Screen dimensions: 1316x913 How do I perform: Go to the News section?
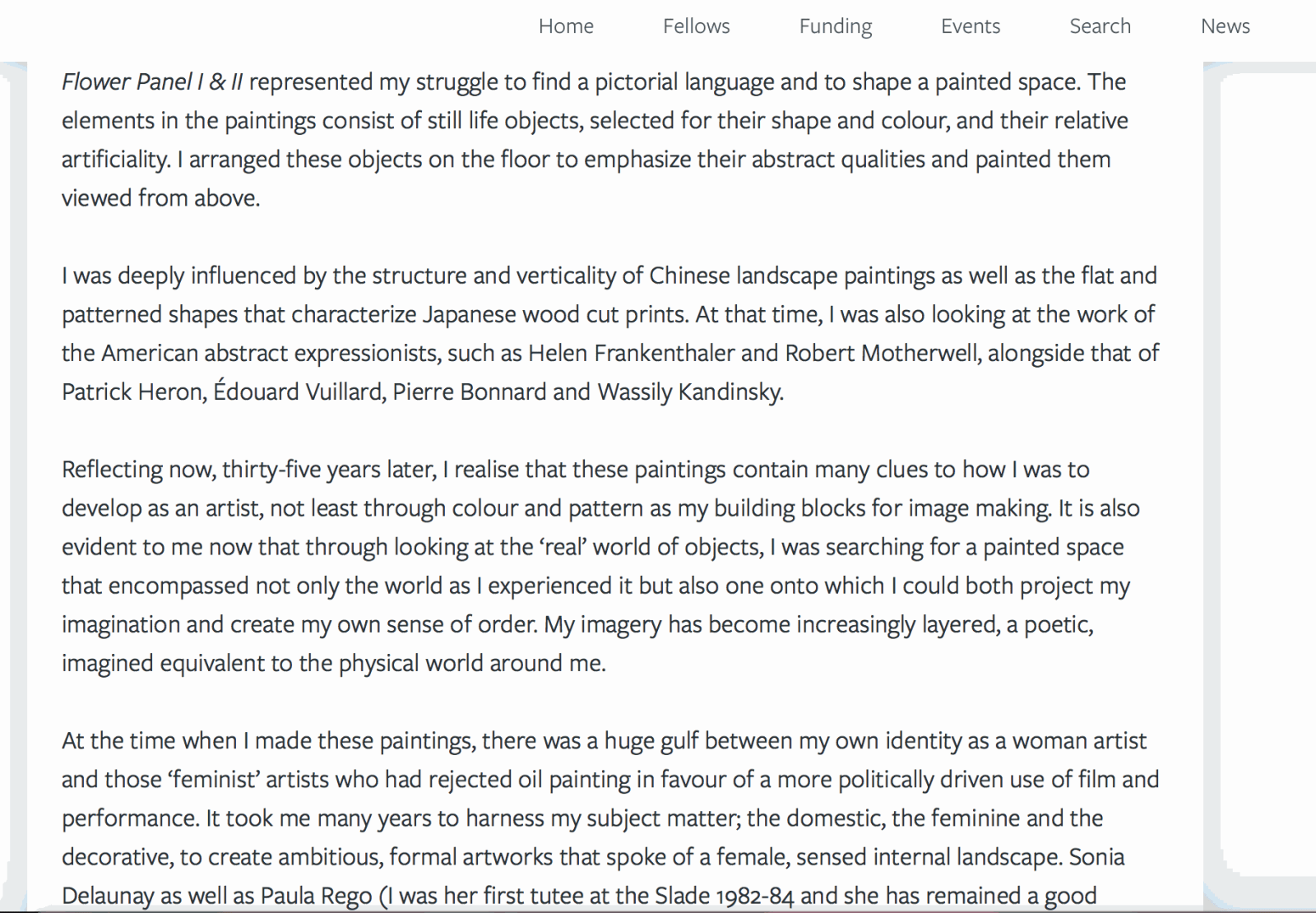pos(1226,26)
